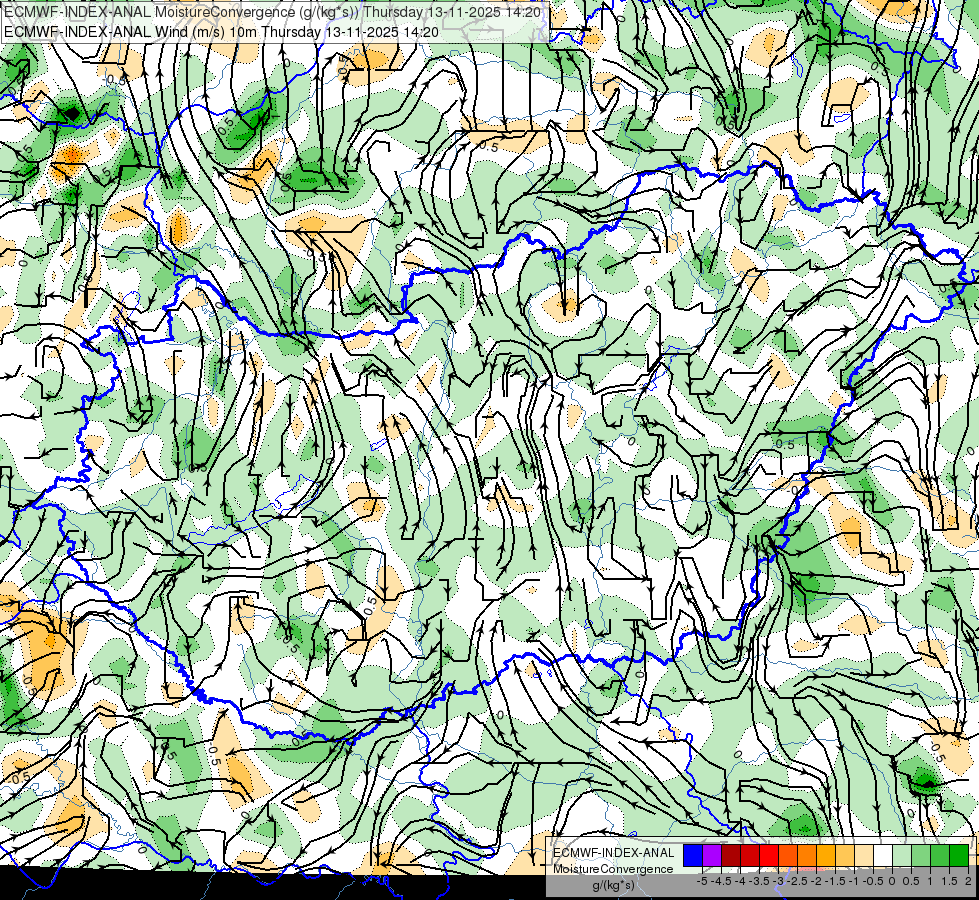
Task: Click the legend's ECMWF-INDEX-ANAL label
Action: [613, 853]
